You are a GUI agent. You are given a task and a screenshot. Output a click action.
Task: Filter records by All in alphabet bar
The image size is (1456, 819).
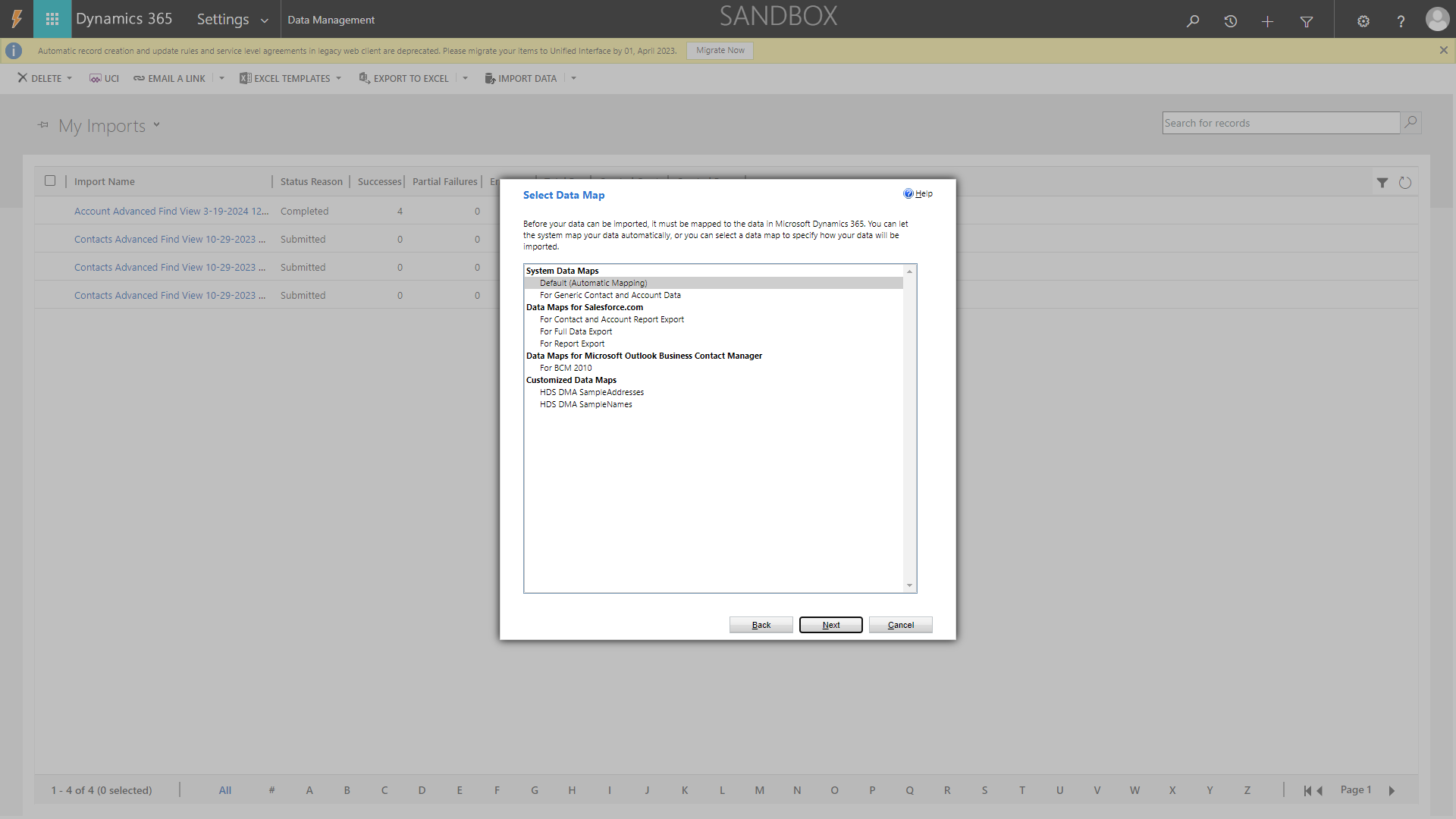pyautogui.click(x=225, y=790)
